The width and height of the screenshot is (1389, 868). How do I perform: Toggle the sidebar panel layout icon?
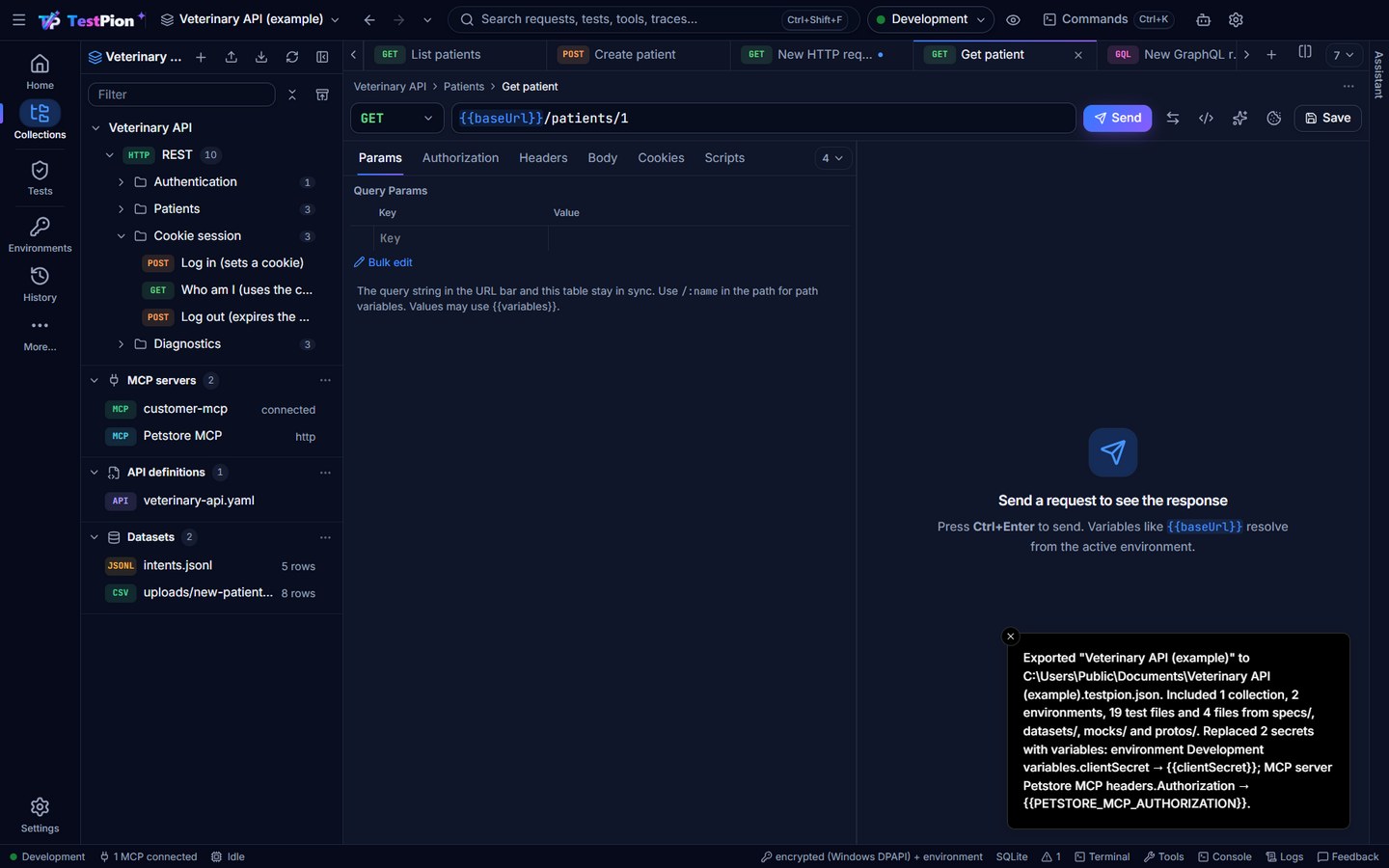pos(322,57)
